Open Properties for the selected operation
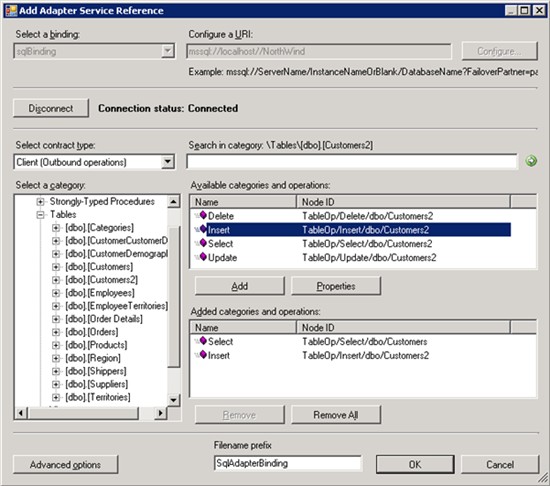550x486 pixels. [x=336, y=286]
